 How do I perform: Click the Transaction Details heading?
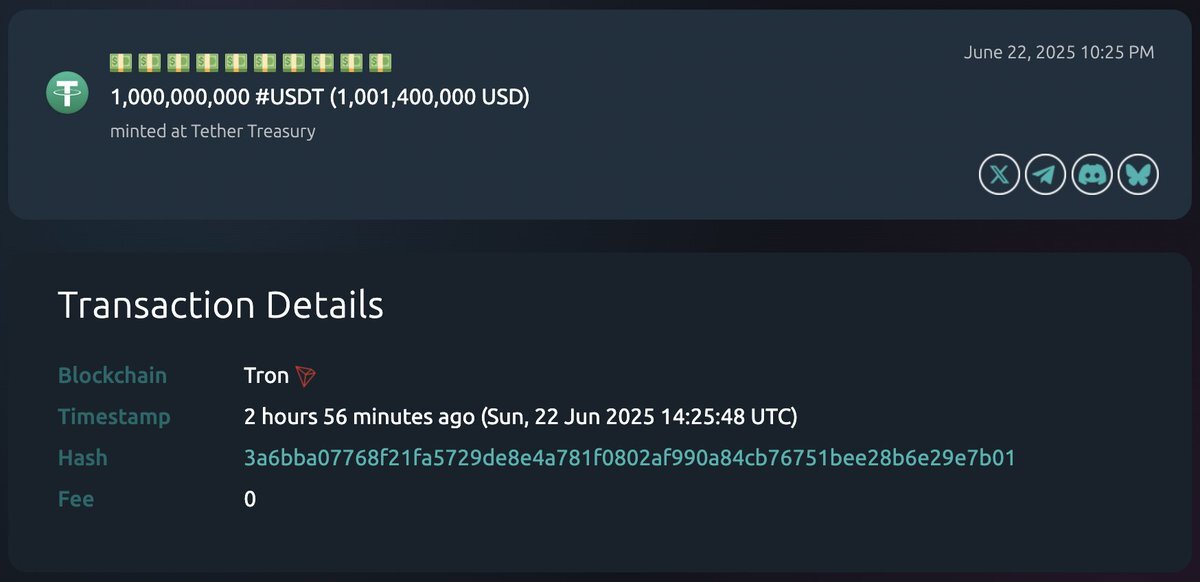point(221,305)
